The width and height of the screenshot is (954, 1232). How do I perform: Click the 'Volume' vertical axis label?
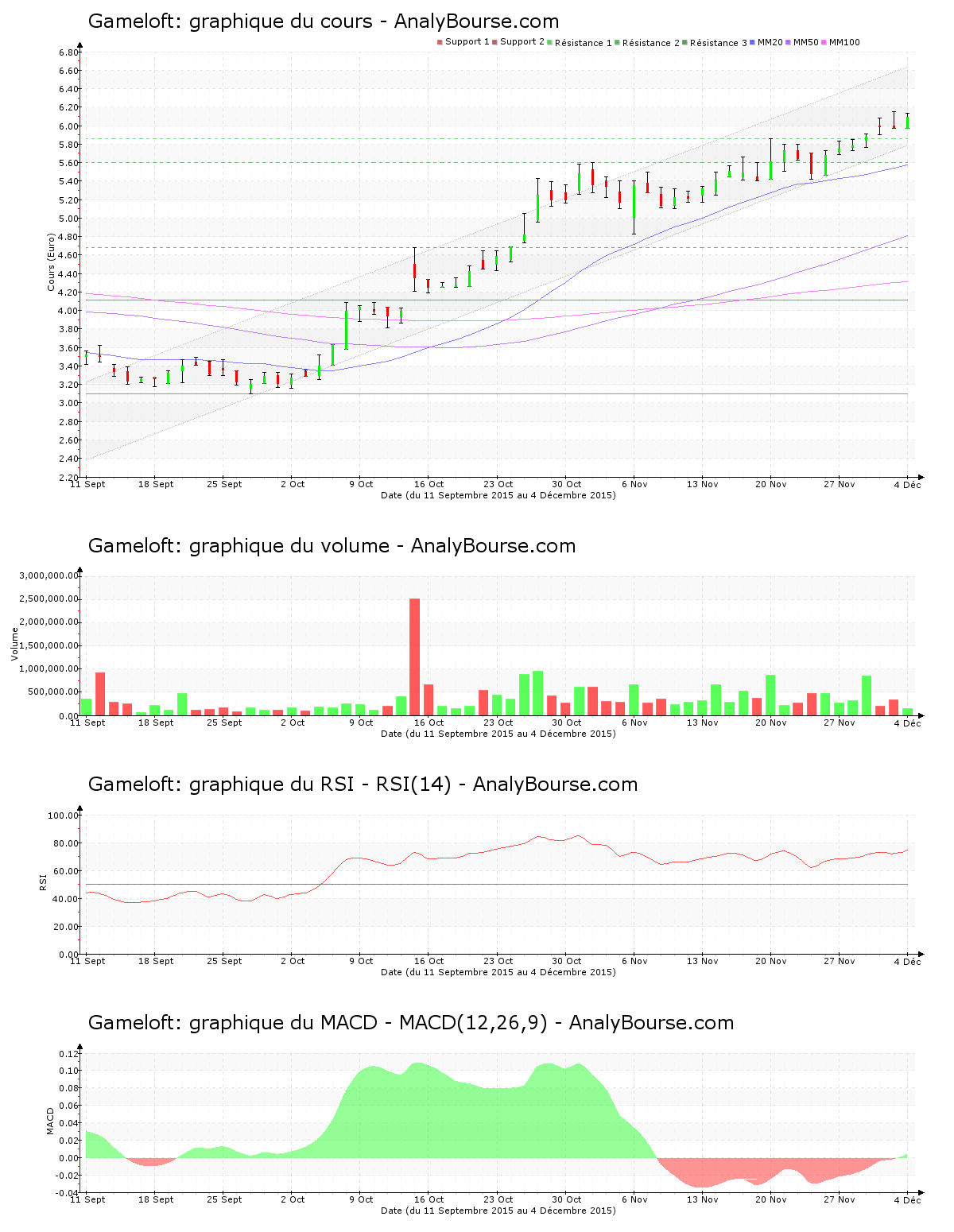(x=14, y=644)
